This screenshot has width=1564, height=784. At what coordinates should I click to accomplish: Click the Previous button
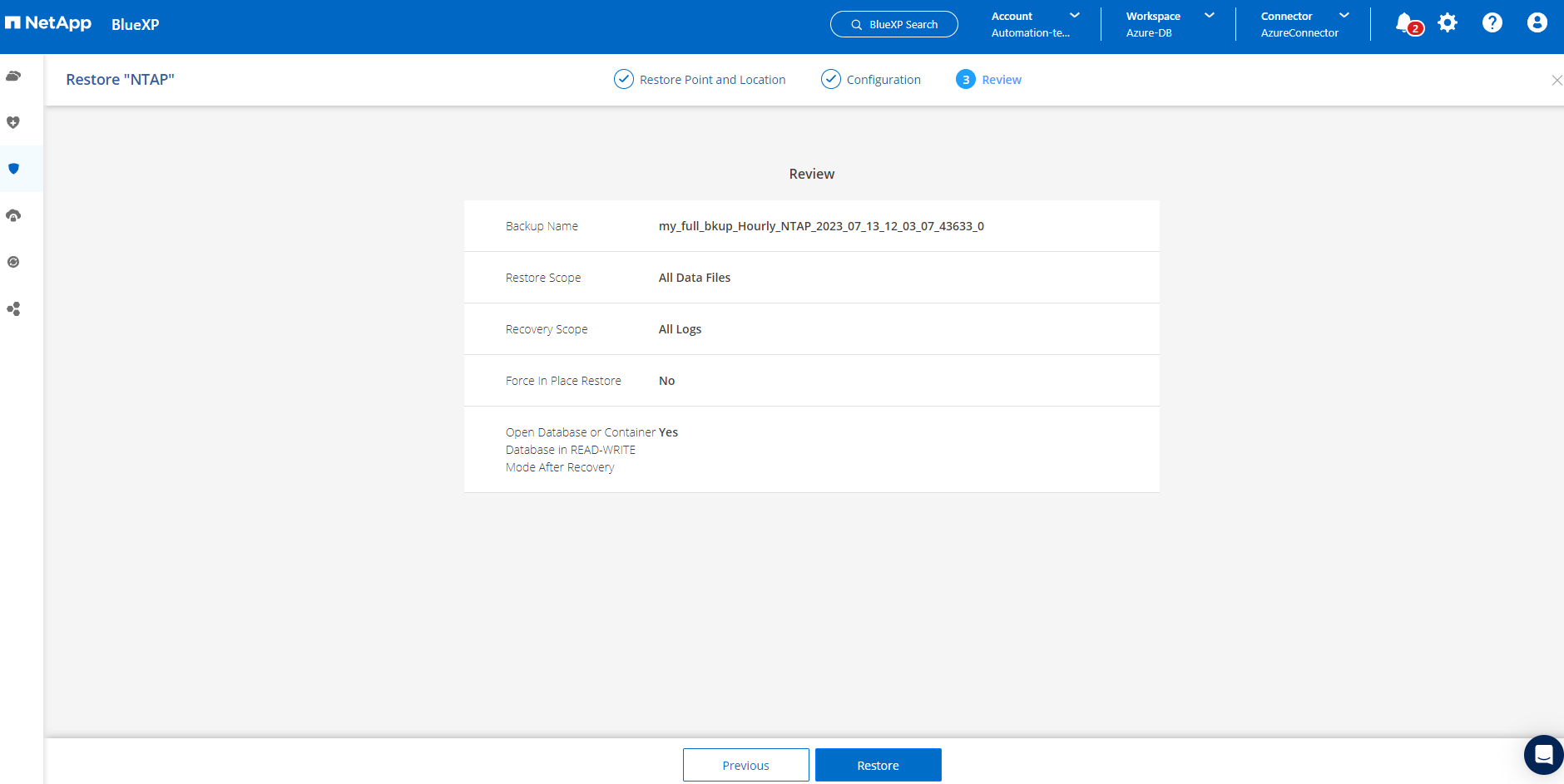[x=745, y=765]
